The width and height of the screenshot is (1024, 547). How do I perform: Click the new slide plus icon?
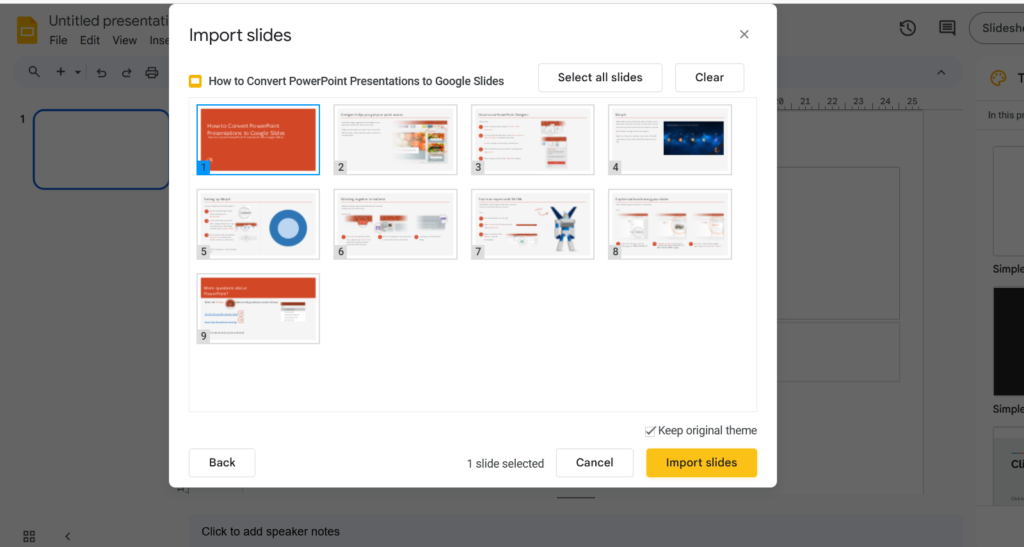point(60,72)
